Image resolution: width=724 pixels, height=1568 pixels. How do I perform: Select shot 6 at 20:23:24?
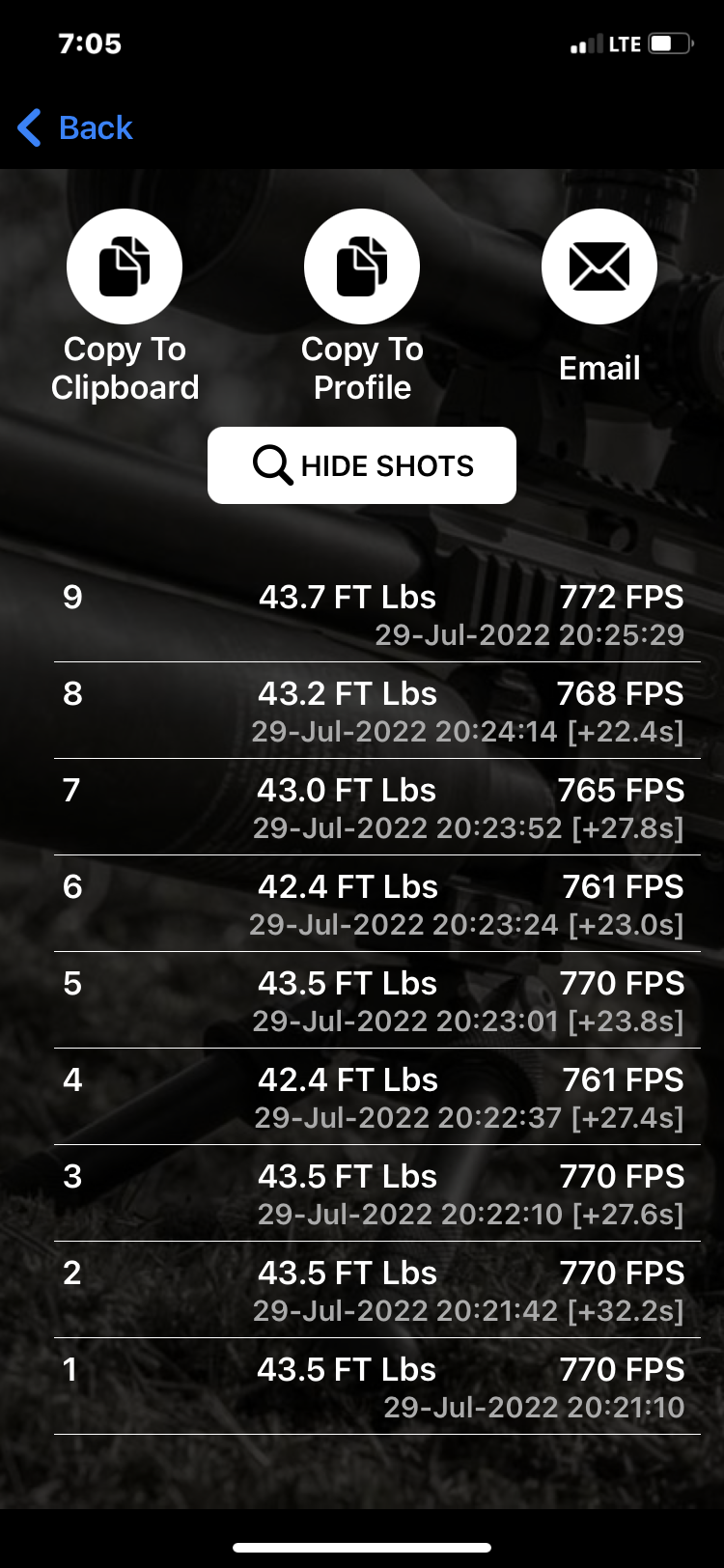click(x=376, y=904)
